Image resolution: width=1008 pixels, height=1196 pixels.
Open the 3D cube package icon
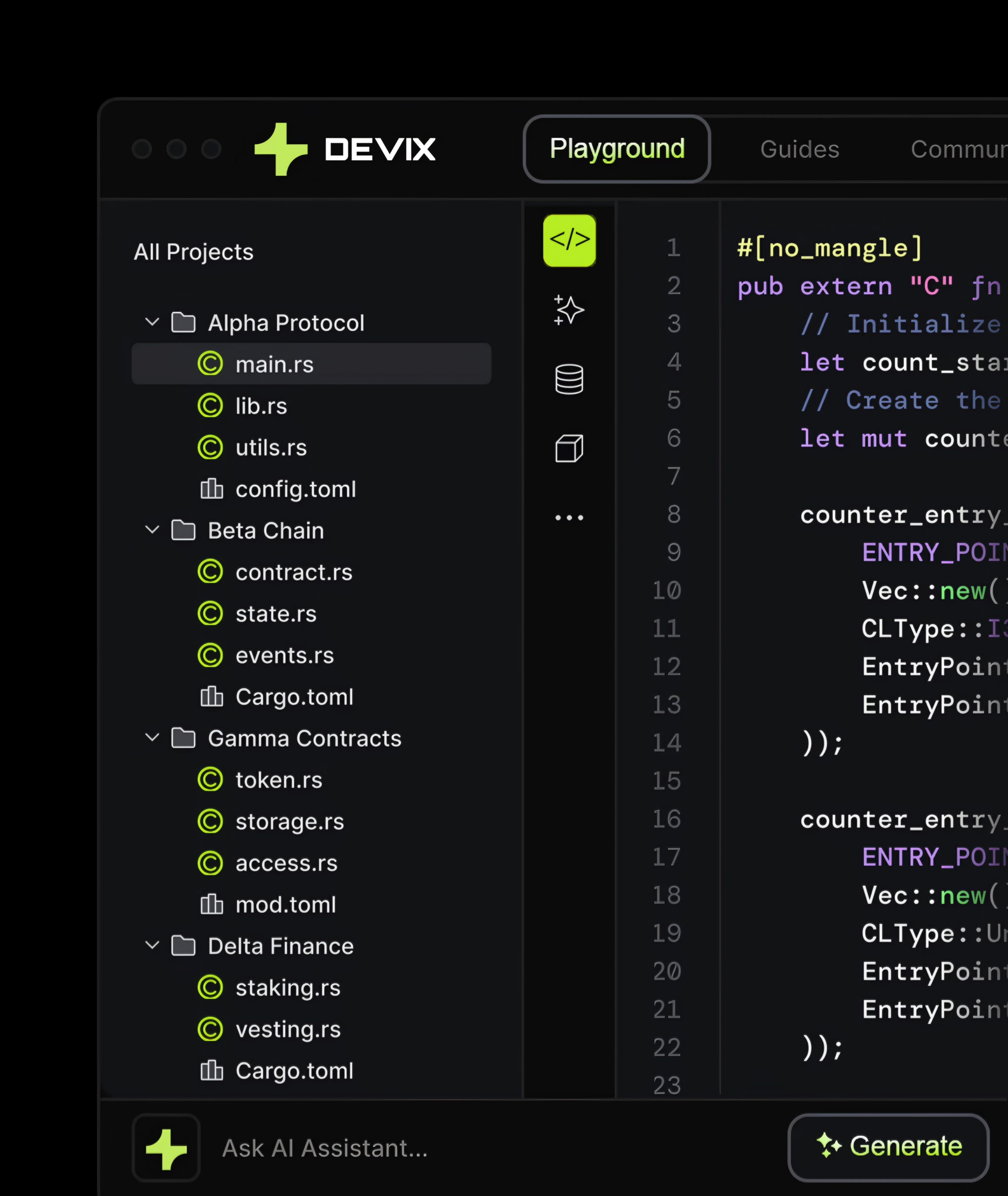tap(569, 448)
